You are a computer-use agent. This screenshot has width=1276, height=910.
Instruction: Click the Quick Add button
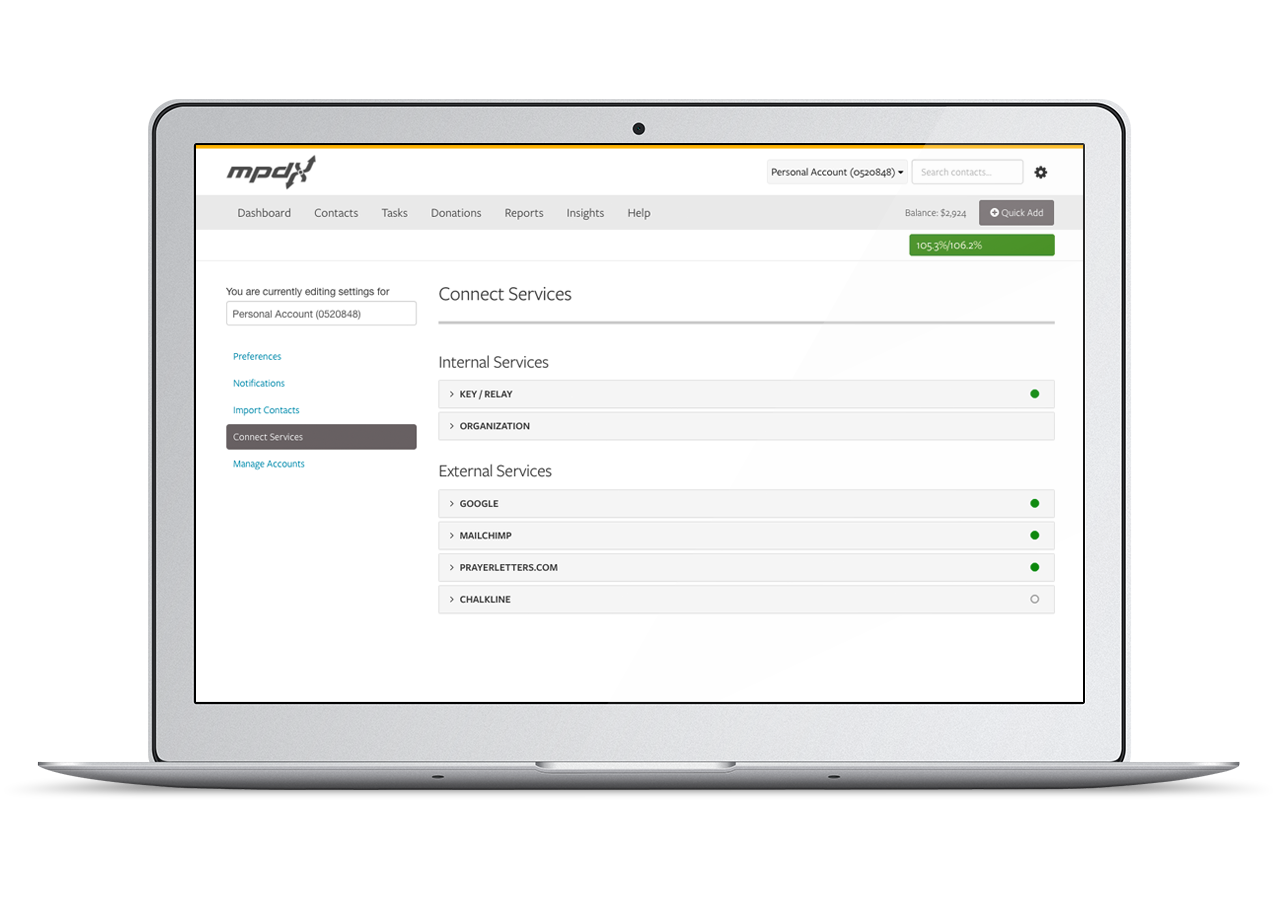tap(1016, 213)
